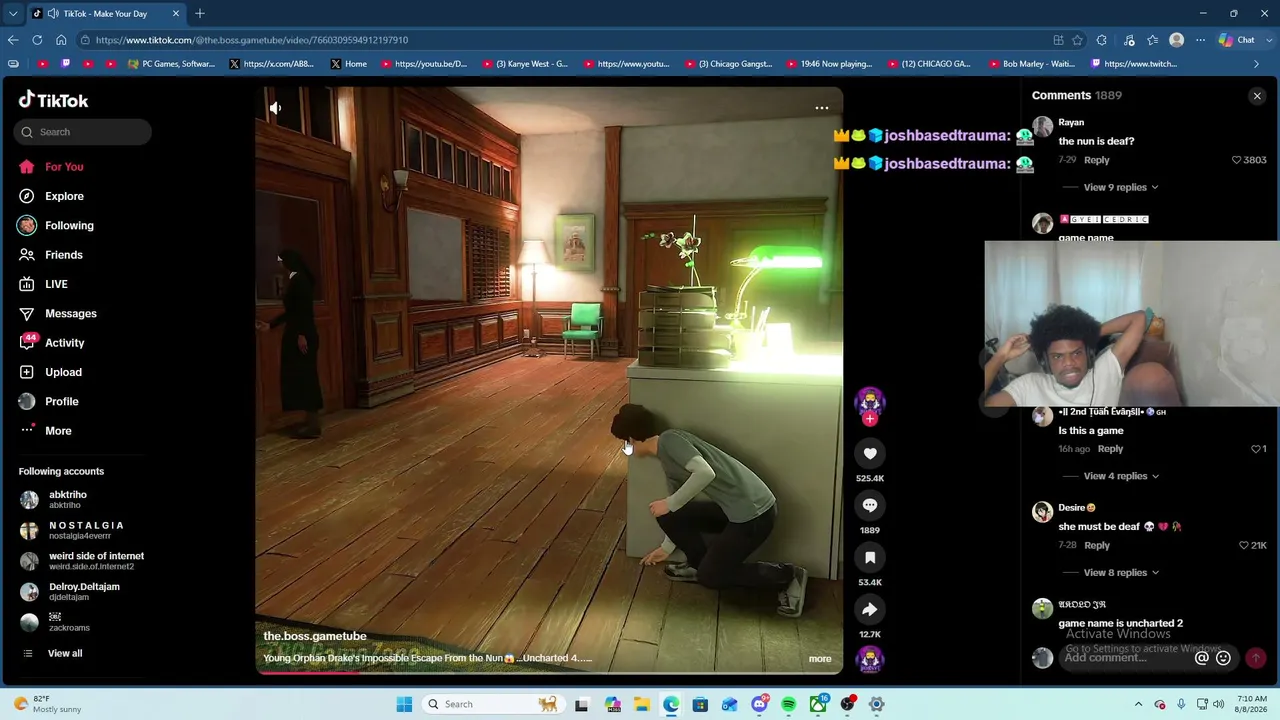This screenshot has height=720, width=1280.
Task: Save video using the bookmark icon
Action: [870, 558]
